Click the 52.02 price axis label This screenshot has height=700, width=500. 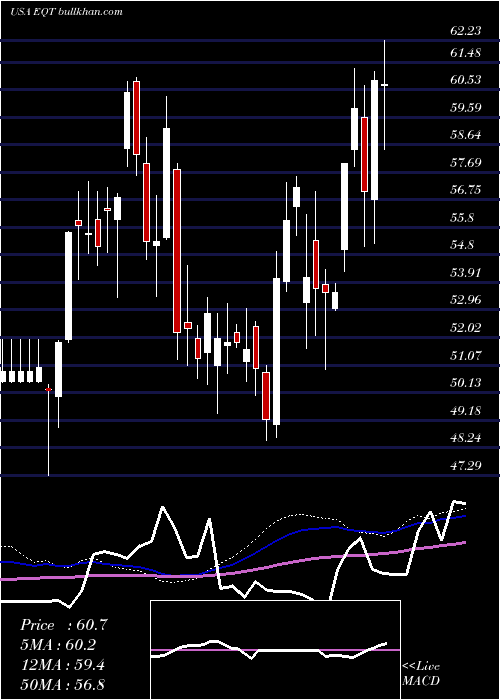tap(466, 328)
